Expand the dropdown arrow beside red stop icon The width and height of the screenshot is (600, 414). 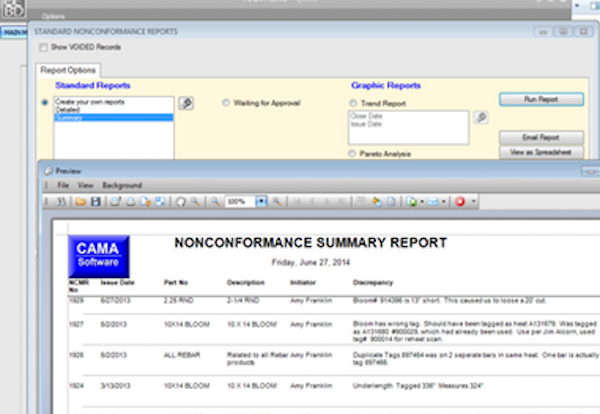473,202
